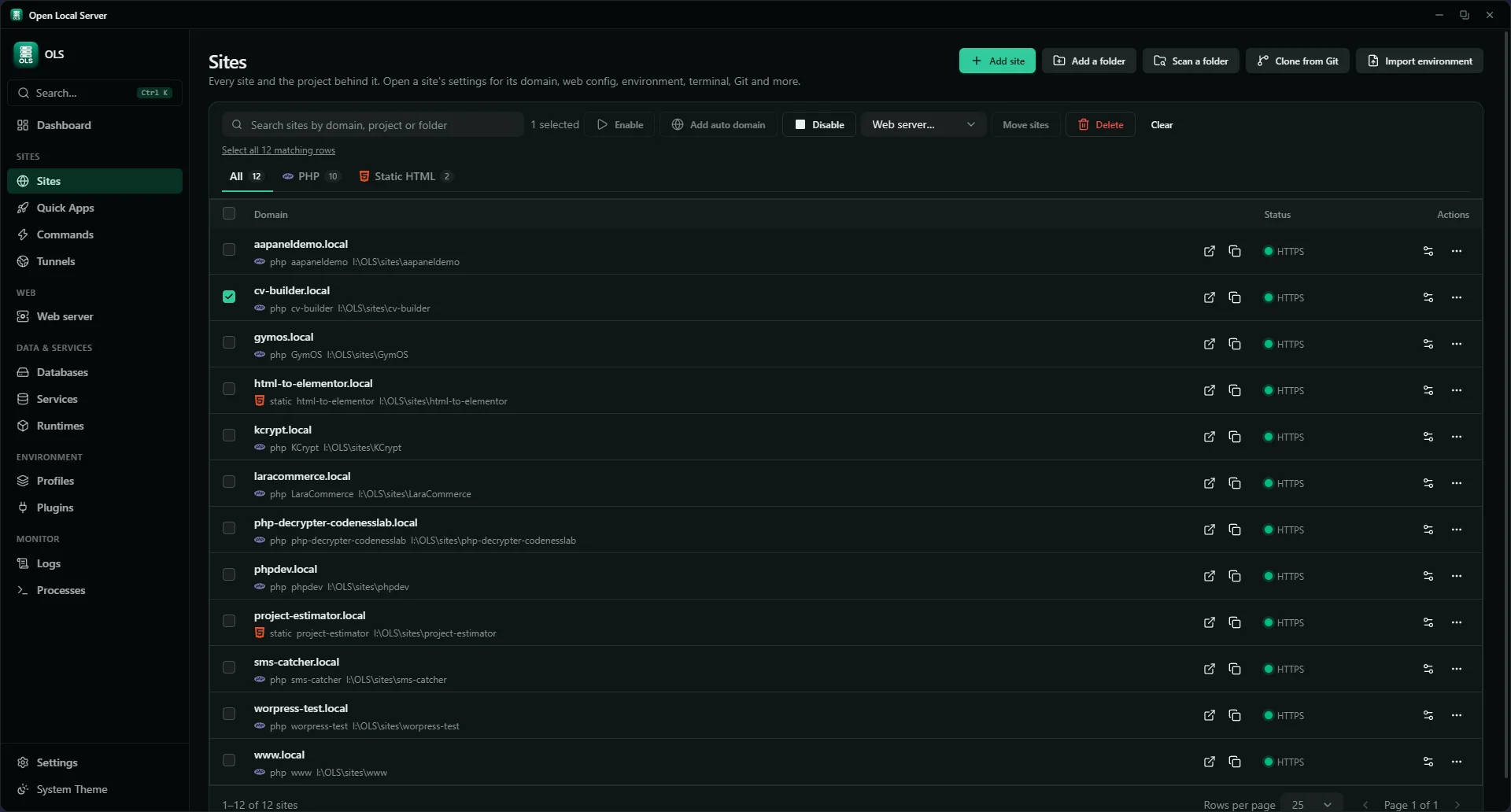
Task: Click the OLS logo in sidebar
Action: click(26, 54)
